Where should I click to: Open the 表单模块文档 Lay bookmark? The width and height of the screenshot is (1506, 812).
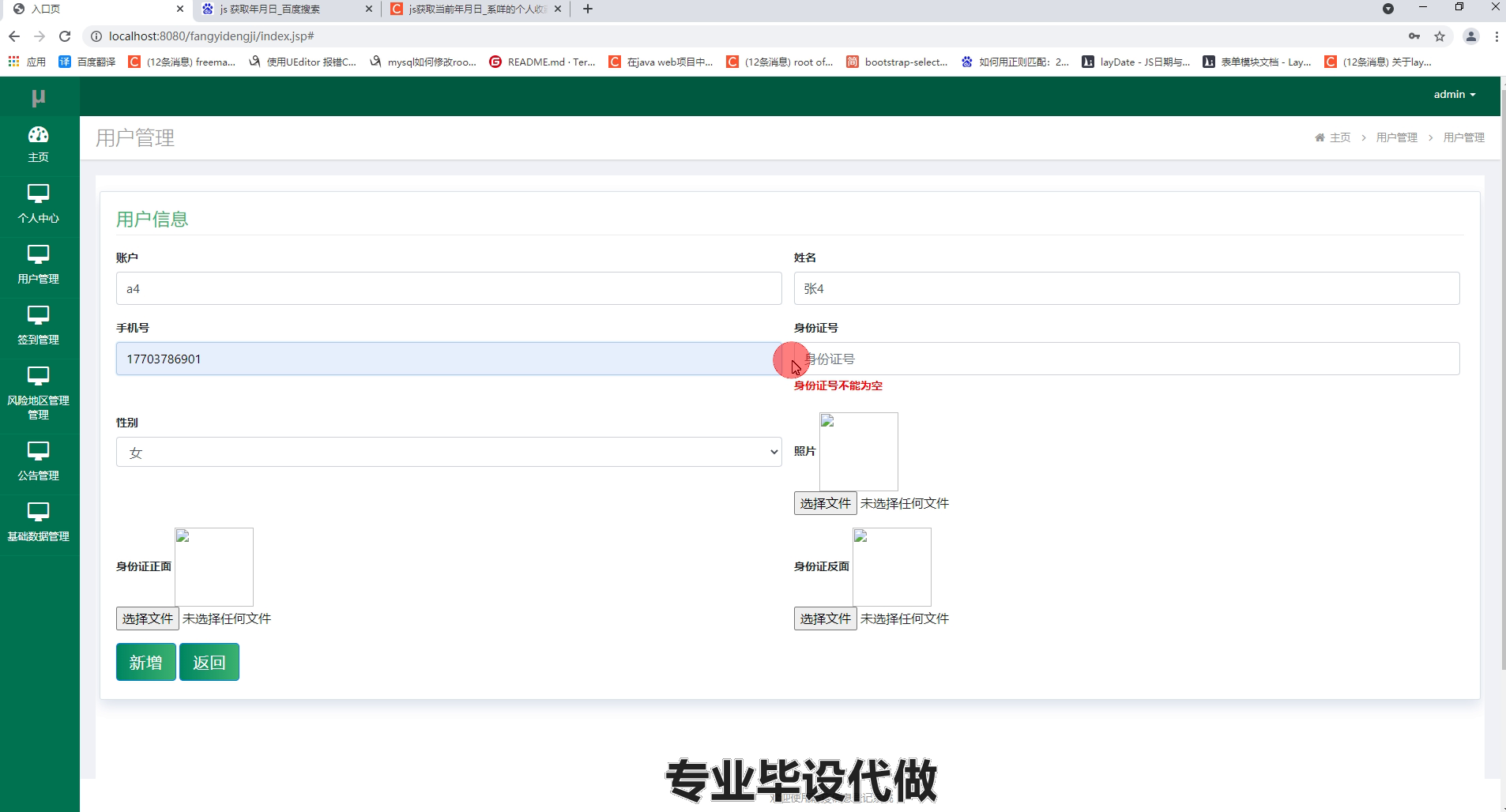coord(1256,62)
